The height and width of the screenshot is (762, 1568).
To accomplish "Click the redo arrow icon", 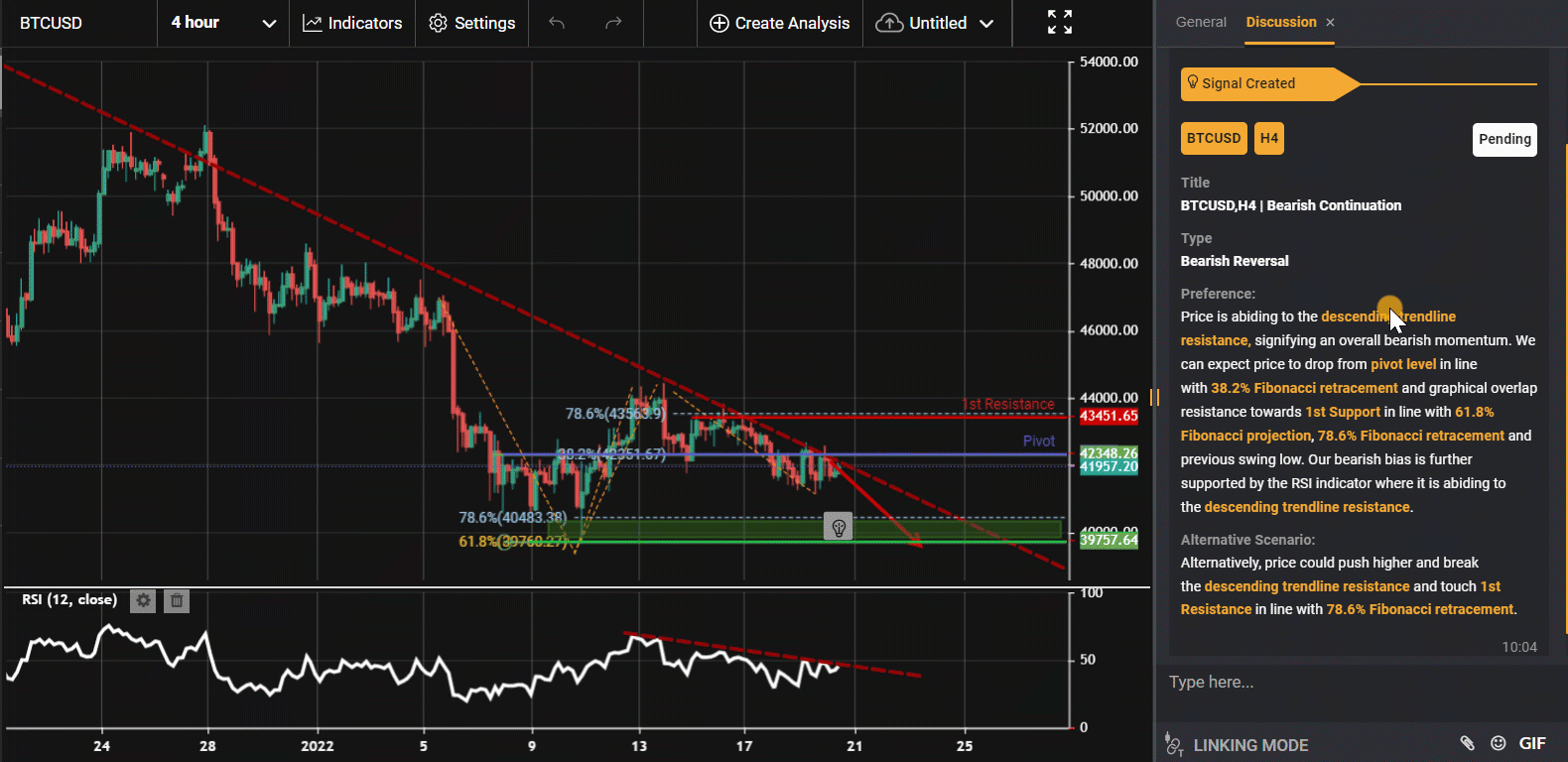I will pyautogui.click(x=613, y=23).
